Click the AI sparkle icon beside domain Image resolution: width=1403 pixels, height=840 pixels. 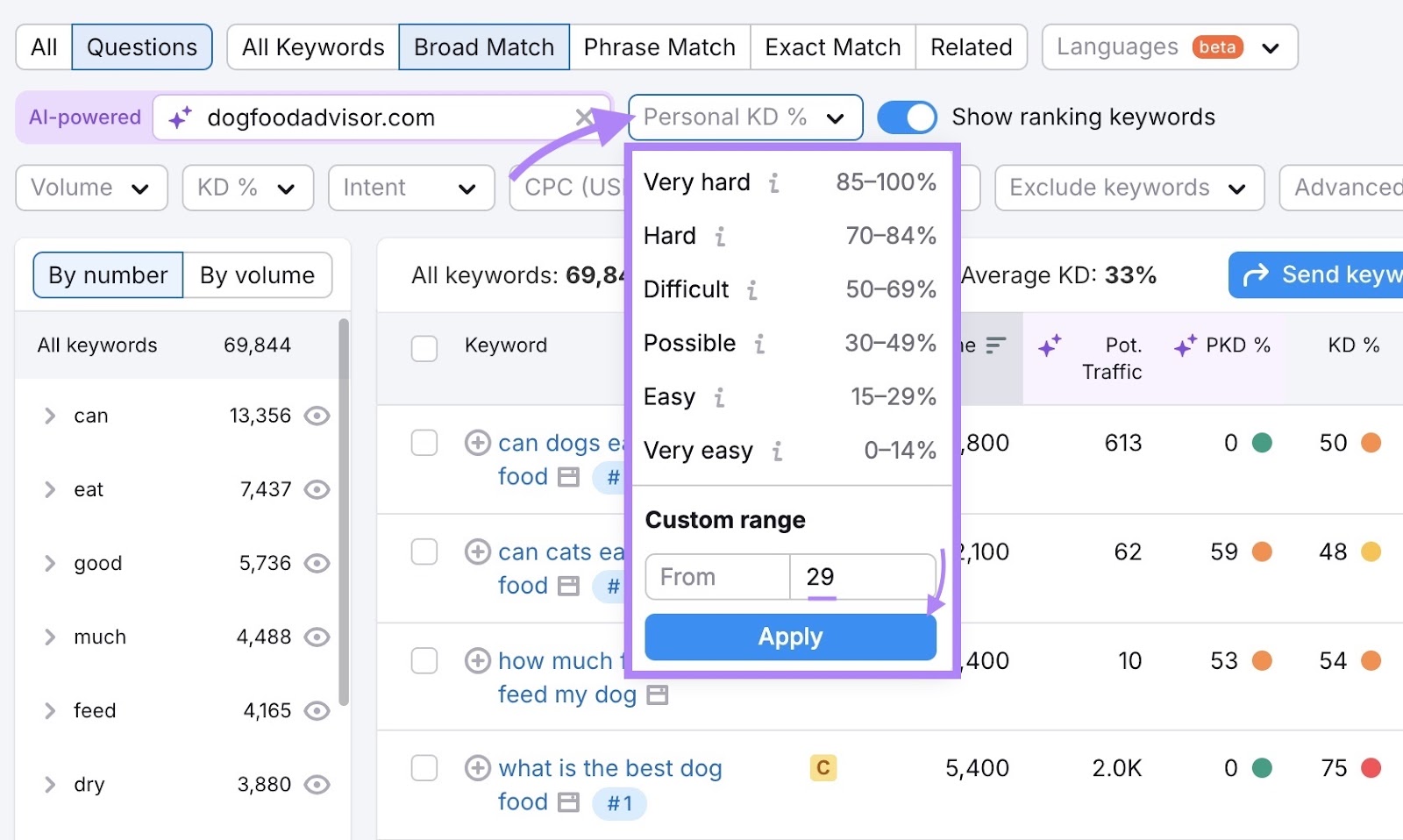point(181,117)
